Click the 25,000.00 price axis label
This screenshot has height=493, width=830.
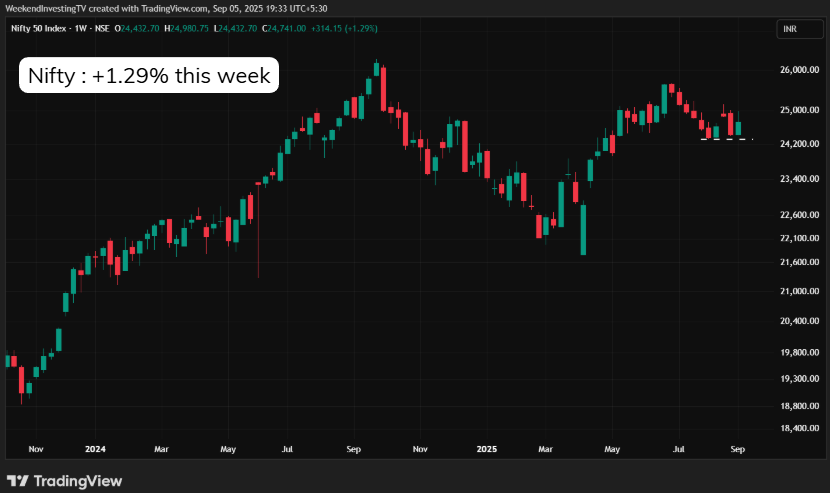click(x=799, y=110)
